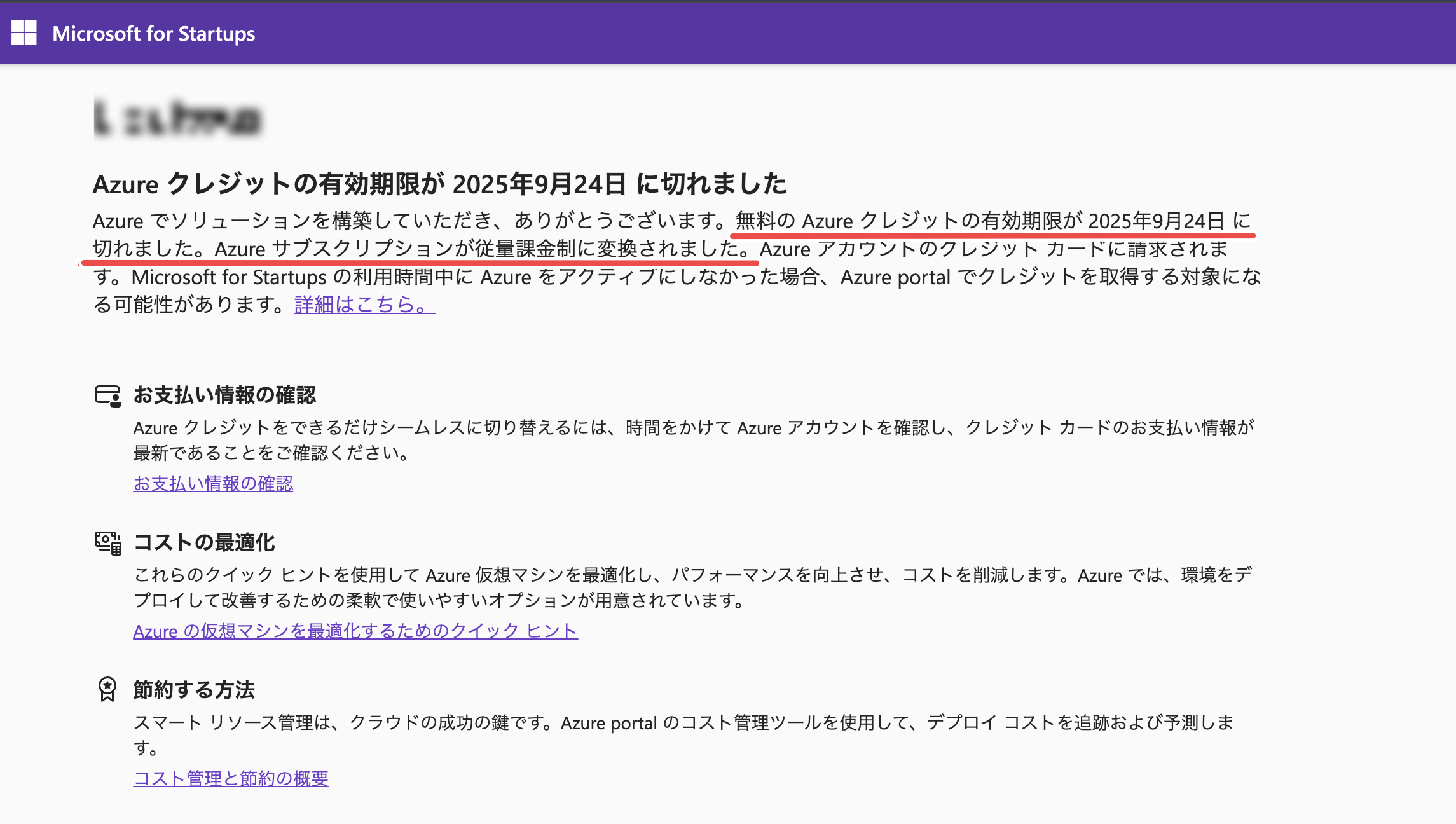Open the コスト管理と節約の概要 link
The width and height of the screenshot is (1456, 824).
point(231,778)
